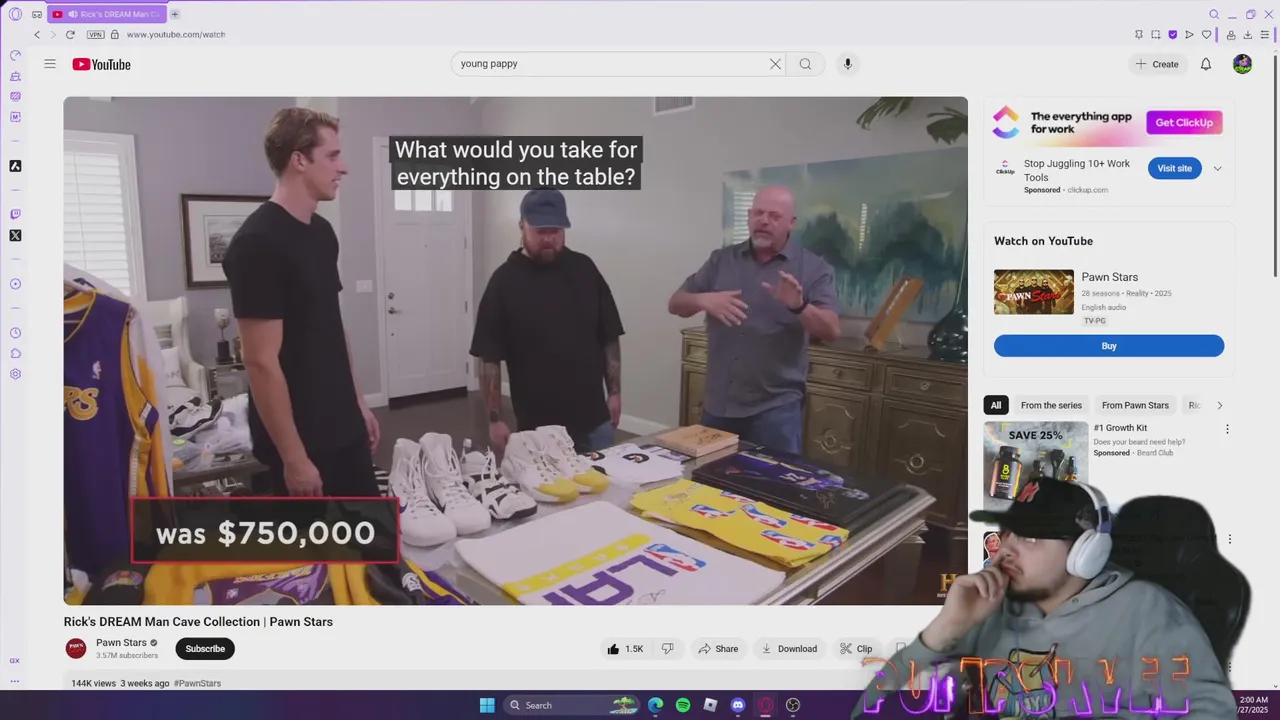1280x720 pixels.
Task: Click the pin icon in browser toolbar
Action: (x=1139, y=34)
